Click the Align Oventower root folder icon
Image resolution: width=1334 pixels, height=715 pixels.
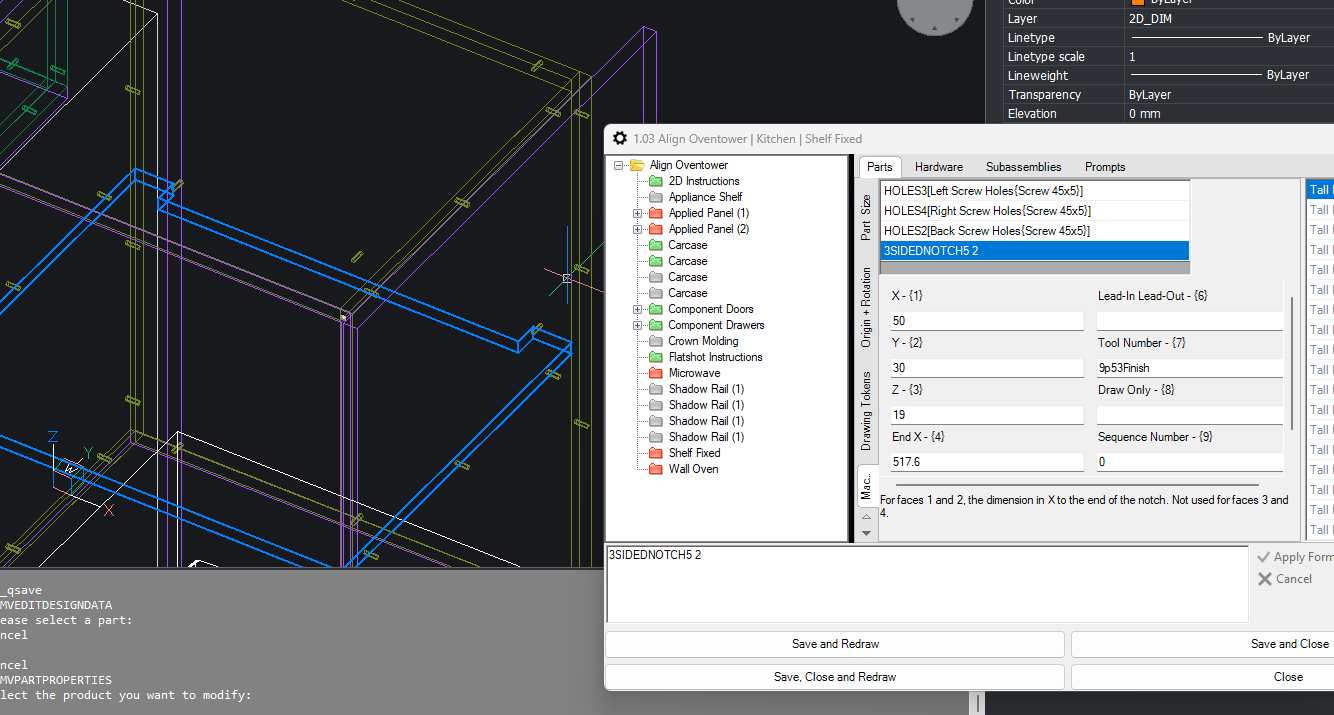tap(636, 165)
